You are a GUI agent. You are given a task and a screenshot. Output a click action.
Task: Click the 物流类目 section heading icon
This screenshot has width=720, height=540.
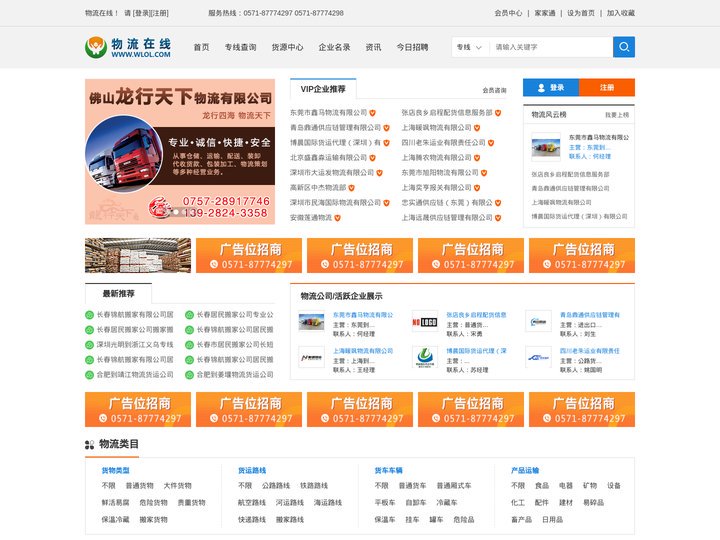point(90,444)
